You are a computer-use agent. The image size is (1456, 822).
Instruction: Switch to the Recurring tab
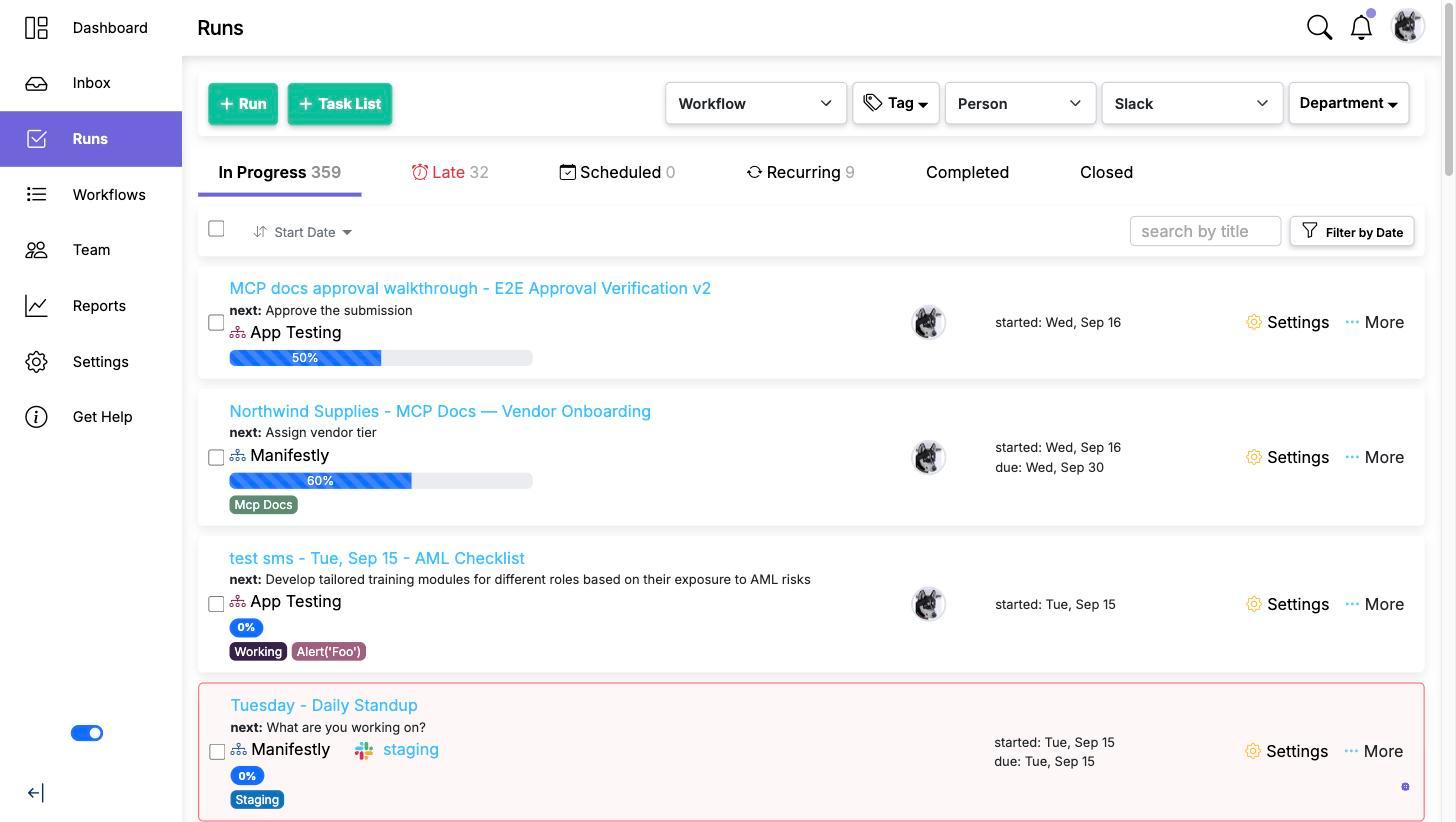coord(800,172)
